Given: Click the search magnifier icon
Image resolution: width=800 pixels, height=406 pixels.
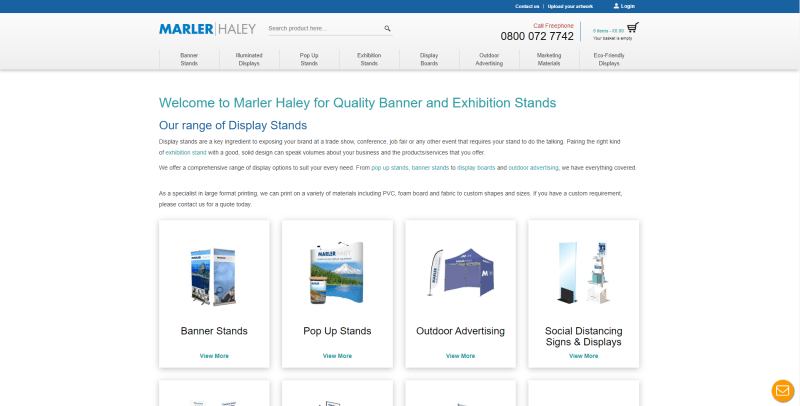Looking at the screenshot, I should click(387, 29).
